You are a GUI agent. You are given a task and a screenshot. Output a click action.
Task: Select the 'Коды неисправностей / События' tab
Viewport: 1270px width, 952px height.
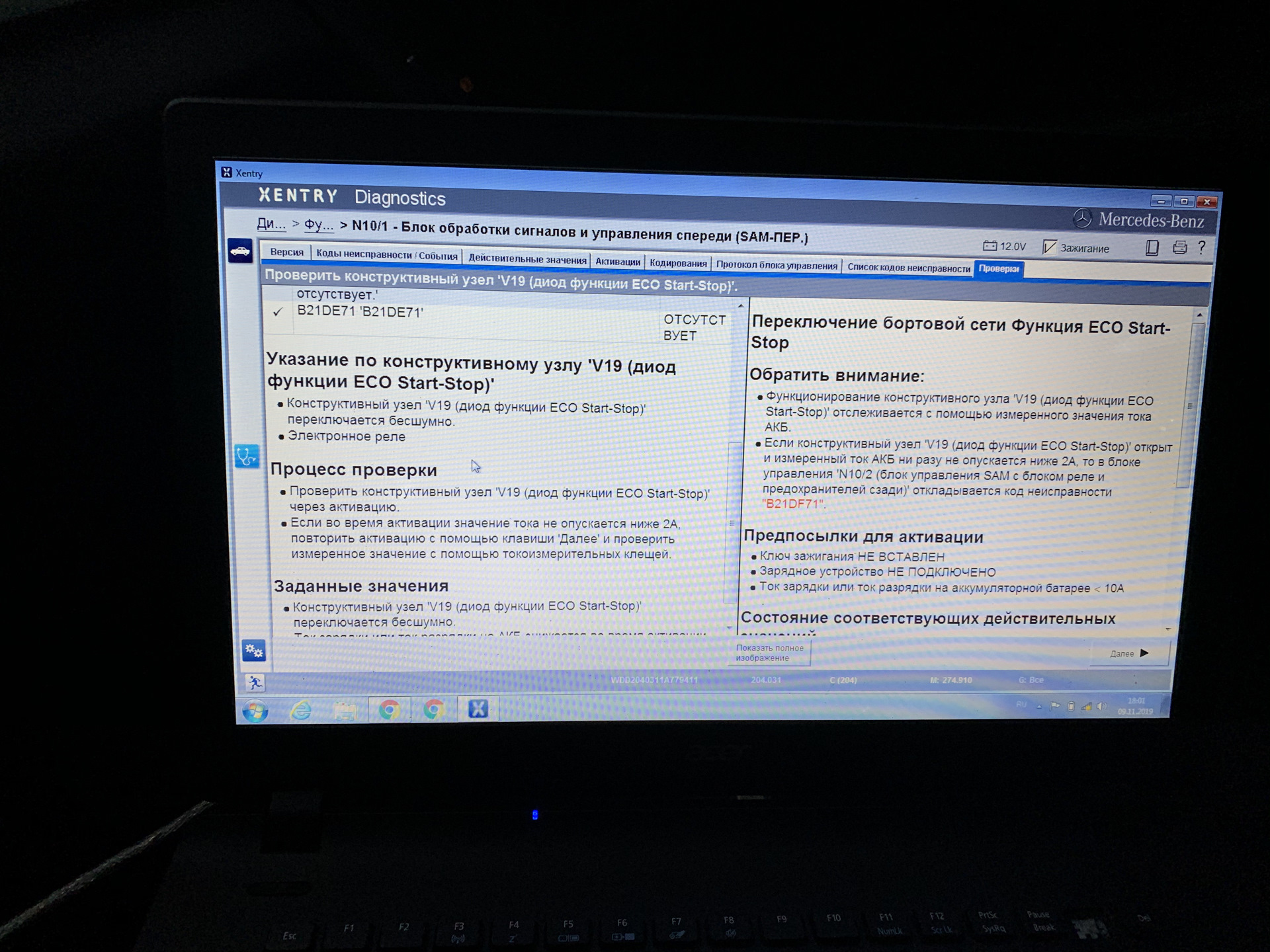click(x=389, y=266)
